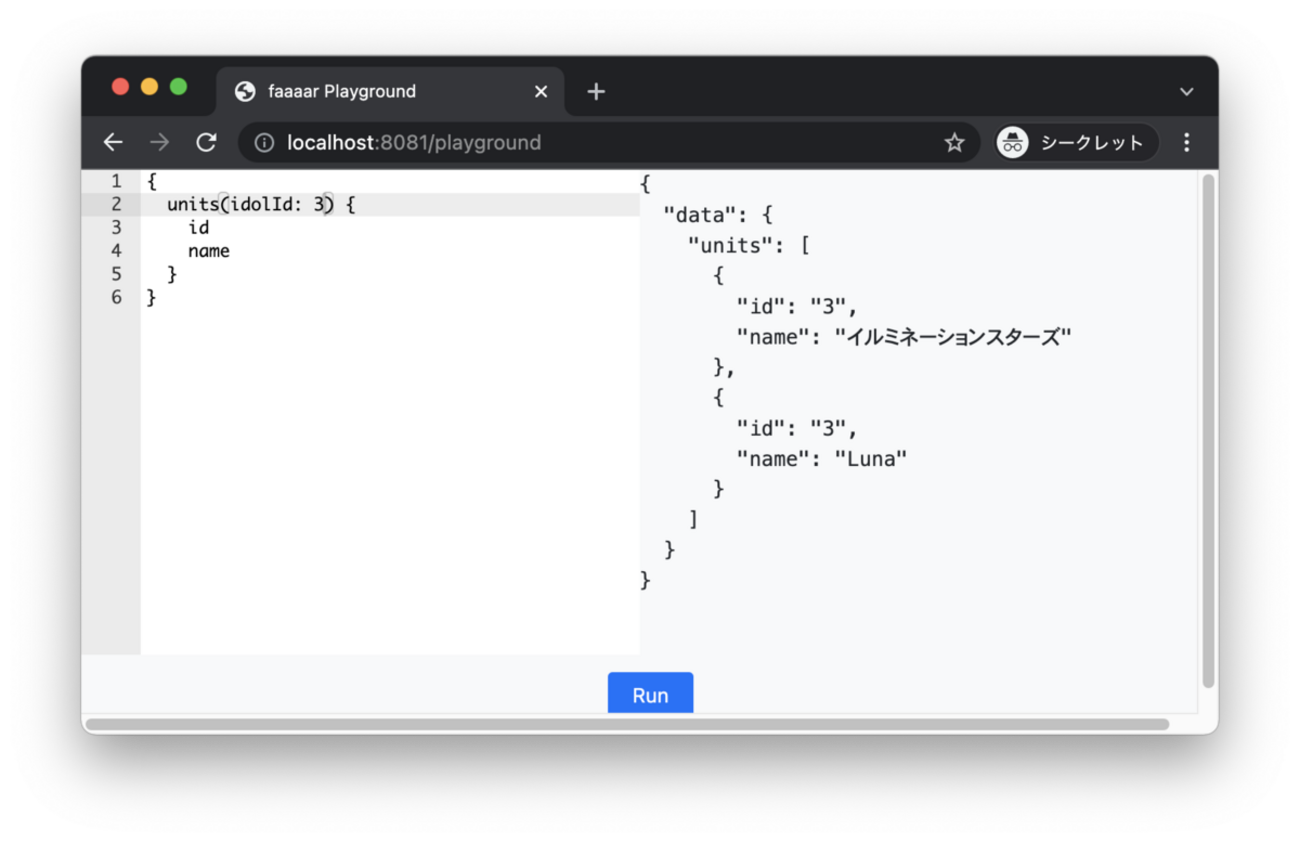Select the faaaar Playground tab
This screenshot has height=842, width=1300.
(x=342, y=92)
